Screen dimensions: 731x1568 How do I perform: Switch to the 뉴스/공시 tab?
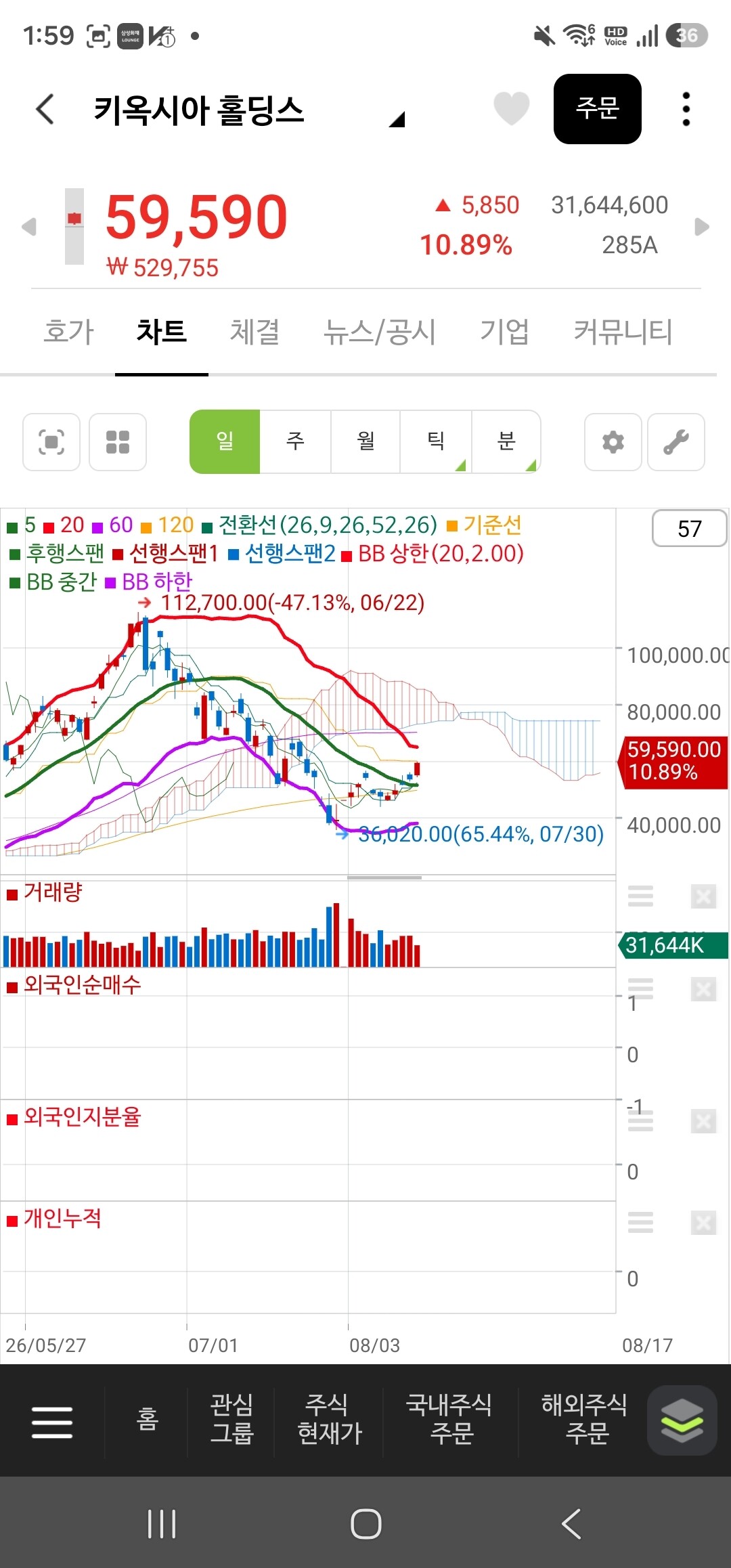(x=379, y=332)
